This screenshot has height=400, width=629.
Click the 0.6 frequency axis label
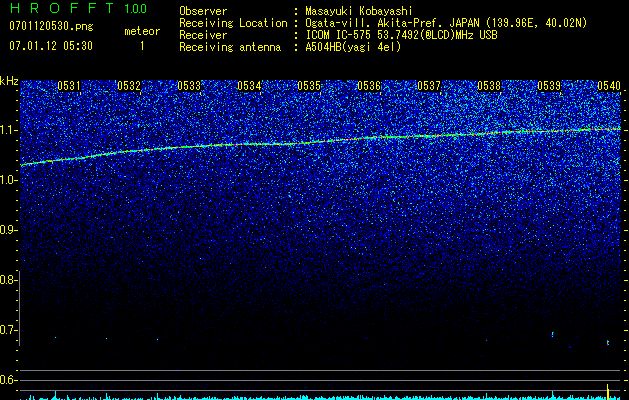pos(8,380)
